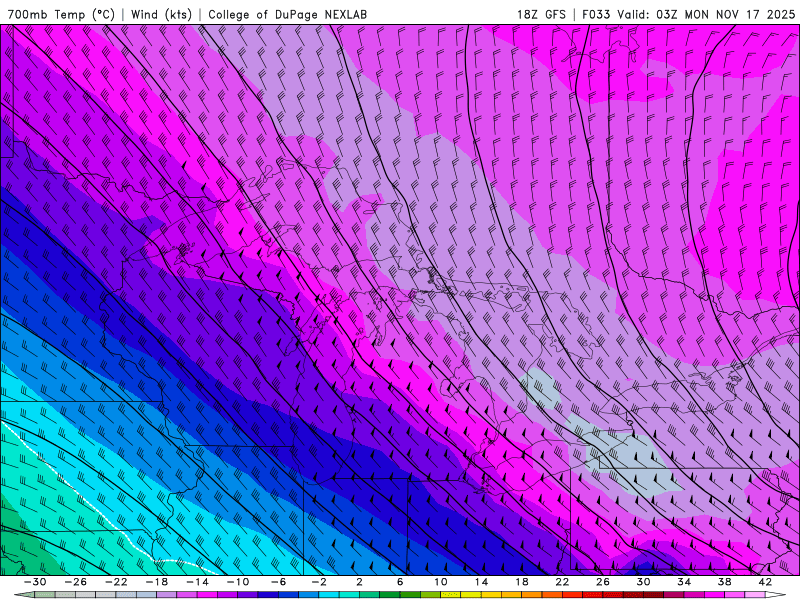Click the dark green swatch under the 6 label
Viewport: 800px width, 600px height.
click(411, 595)
